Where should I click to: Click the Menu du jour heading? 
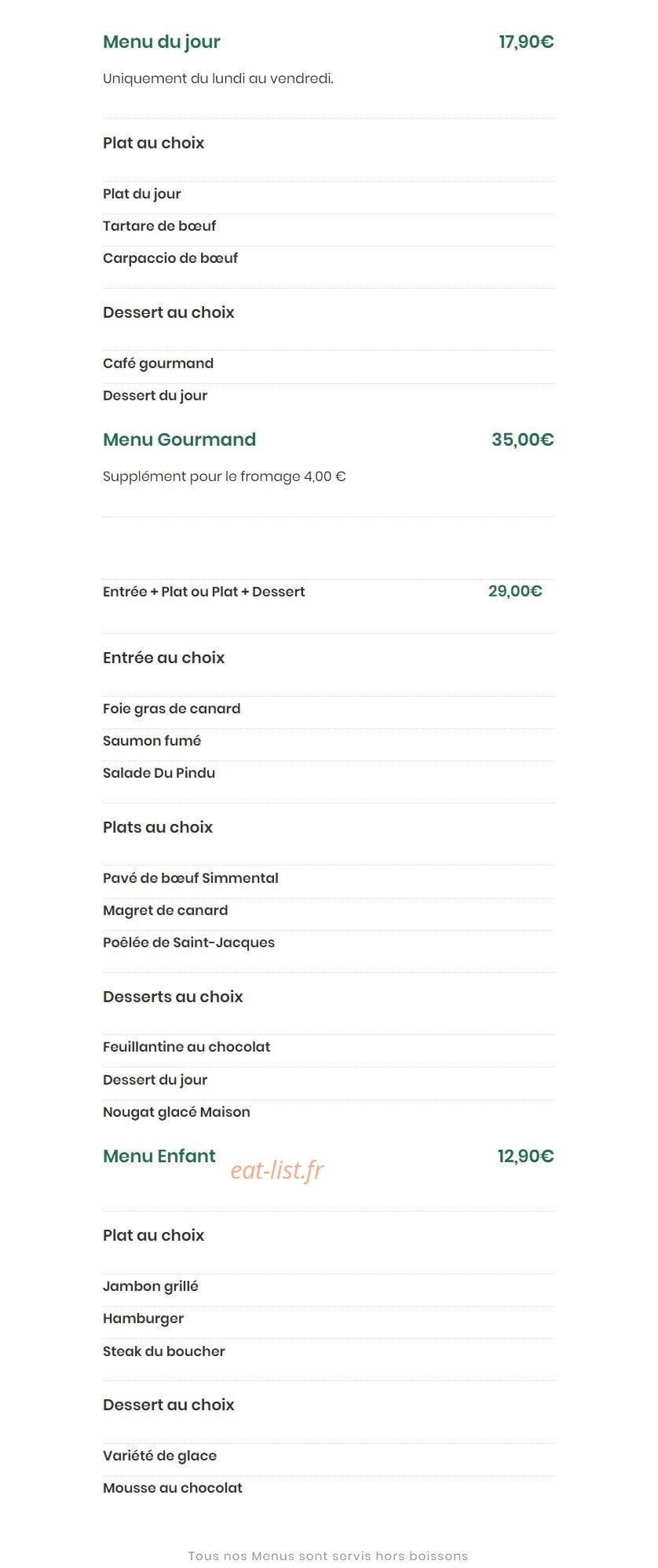(x=162, y=42)
